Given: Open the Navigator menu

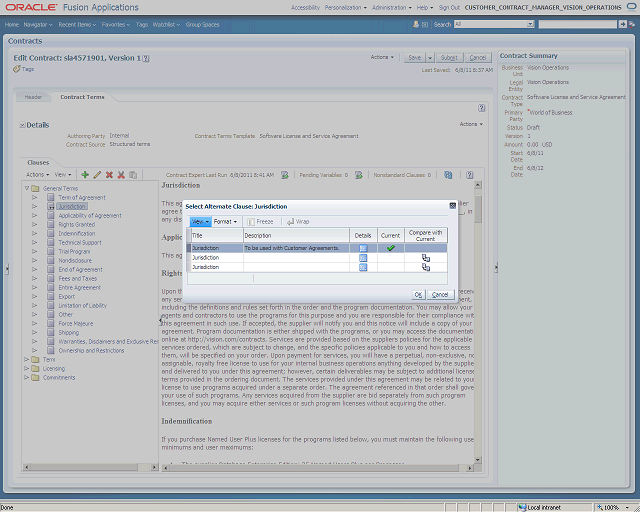Looking at the screenshot, I should point(38,24).
